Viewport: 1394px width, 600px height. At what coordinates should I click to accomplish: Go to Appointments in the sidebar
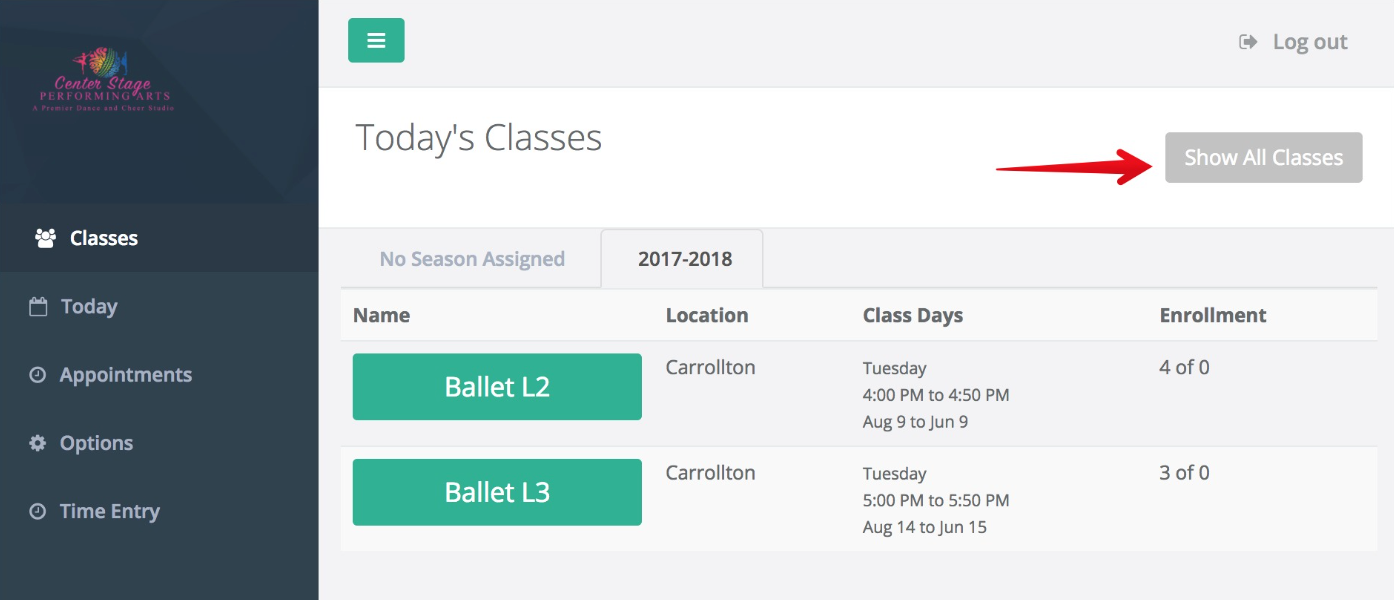159,375
